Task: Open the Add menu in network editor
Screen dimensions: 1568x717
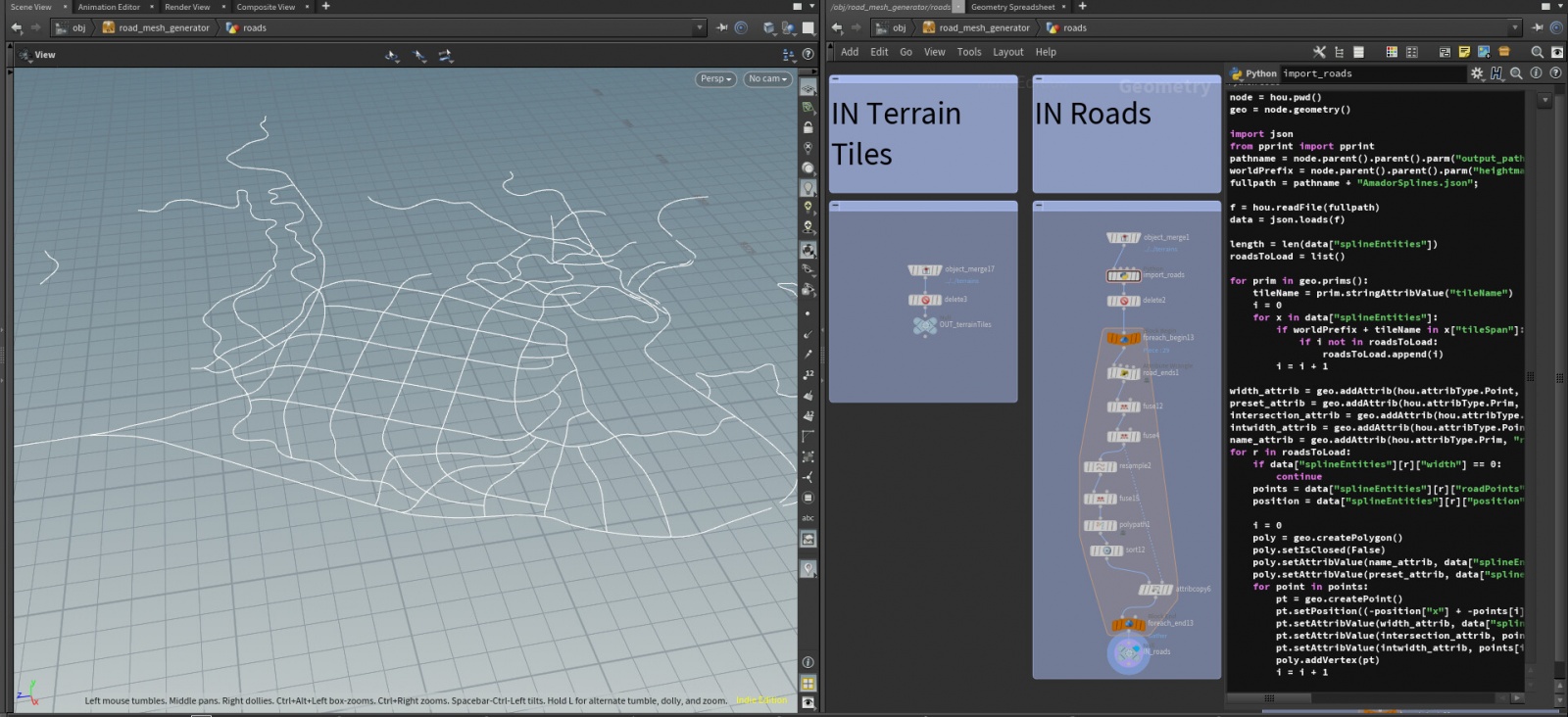Action: 850,52
